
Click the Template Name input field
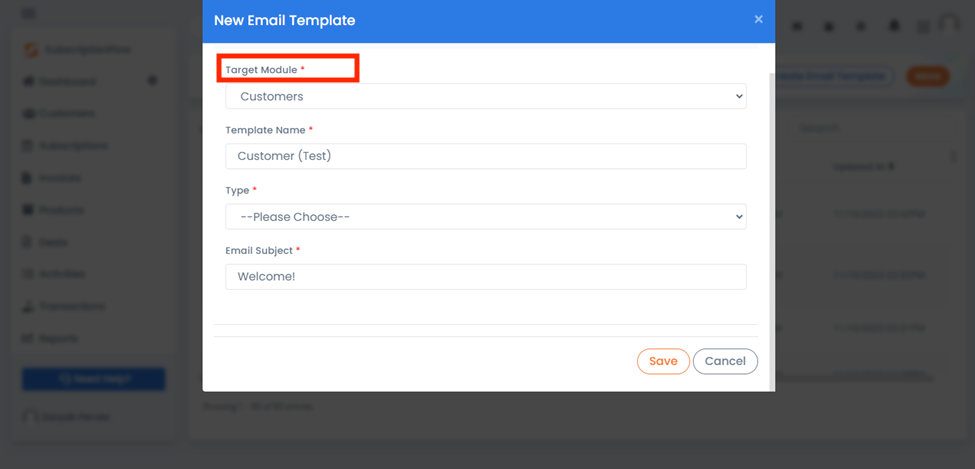pos(486,156)
